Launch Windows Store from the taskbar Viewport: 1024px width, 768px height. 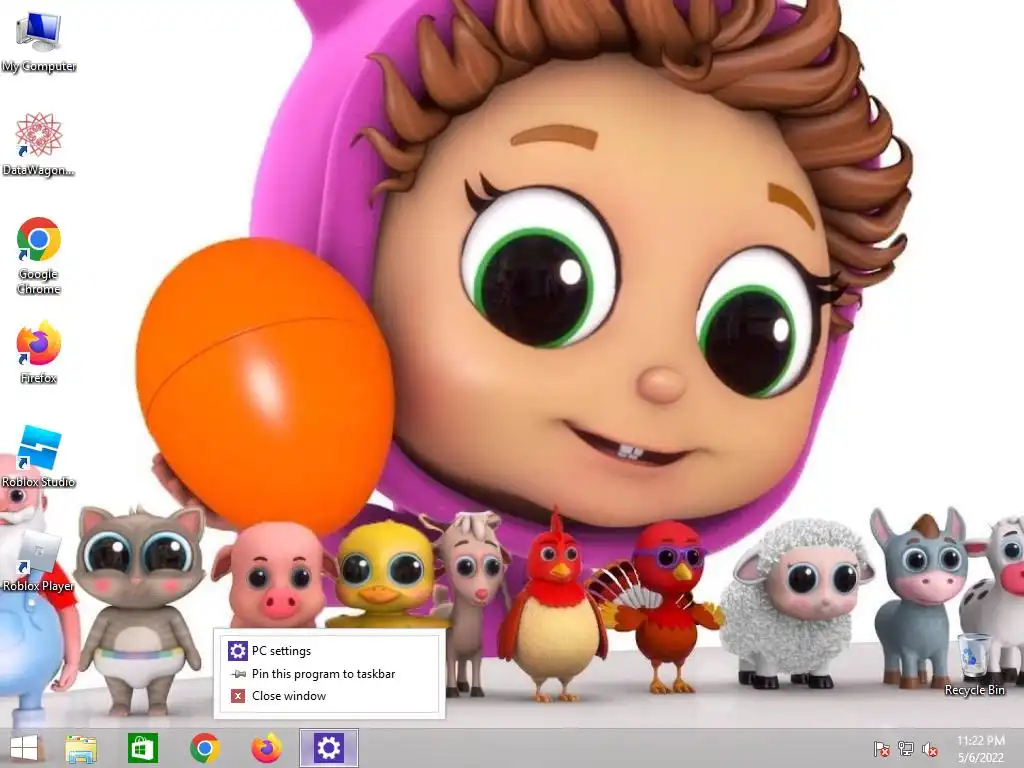pyautogui.click(x=142, y=748)
